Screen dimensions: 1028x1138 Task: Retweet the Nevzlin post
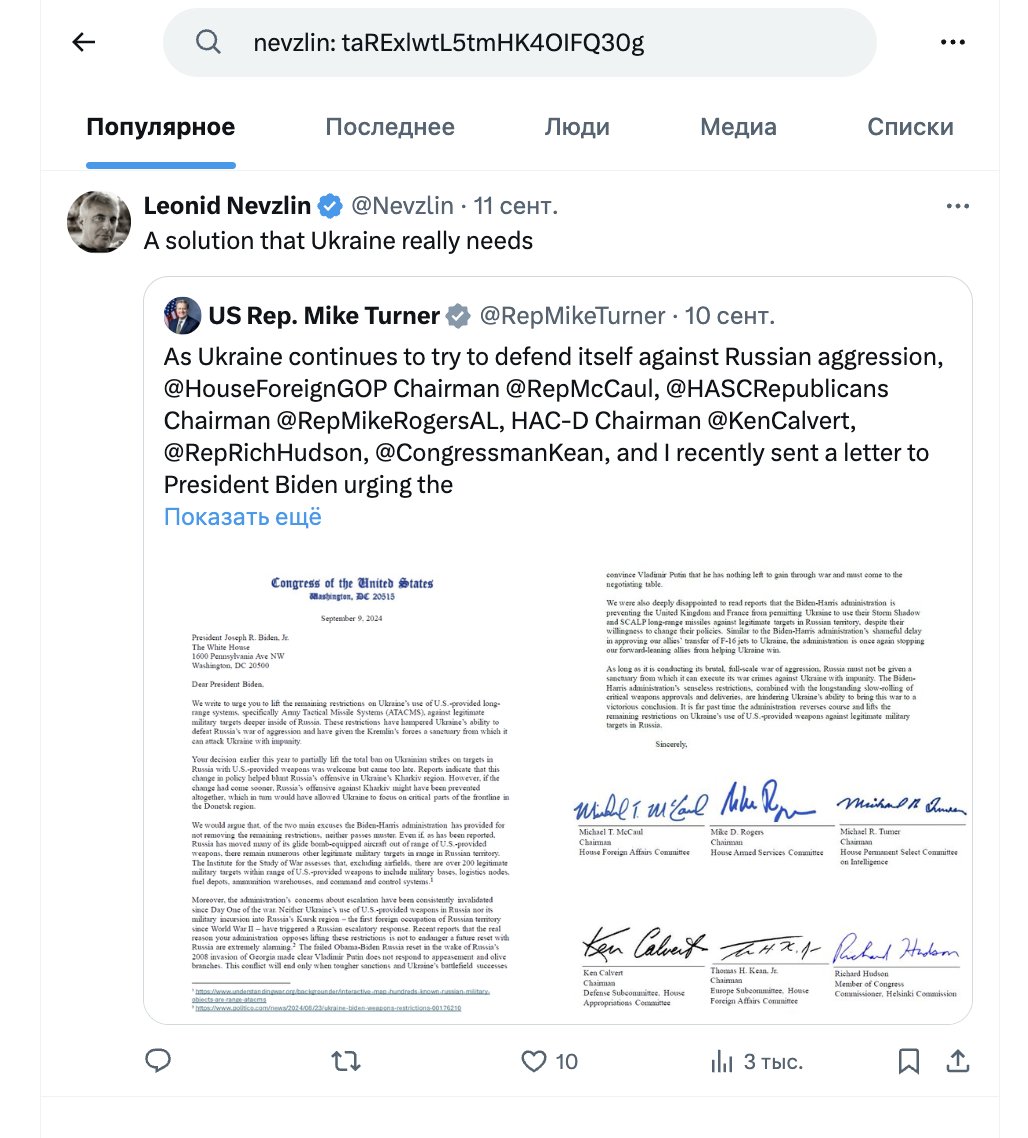click(346, 1062)
